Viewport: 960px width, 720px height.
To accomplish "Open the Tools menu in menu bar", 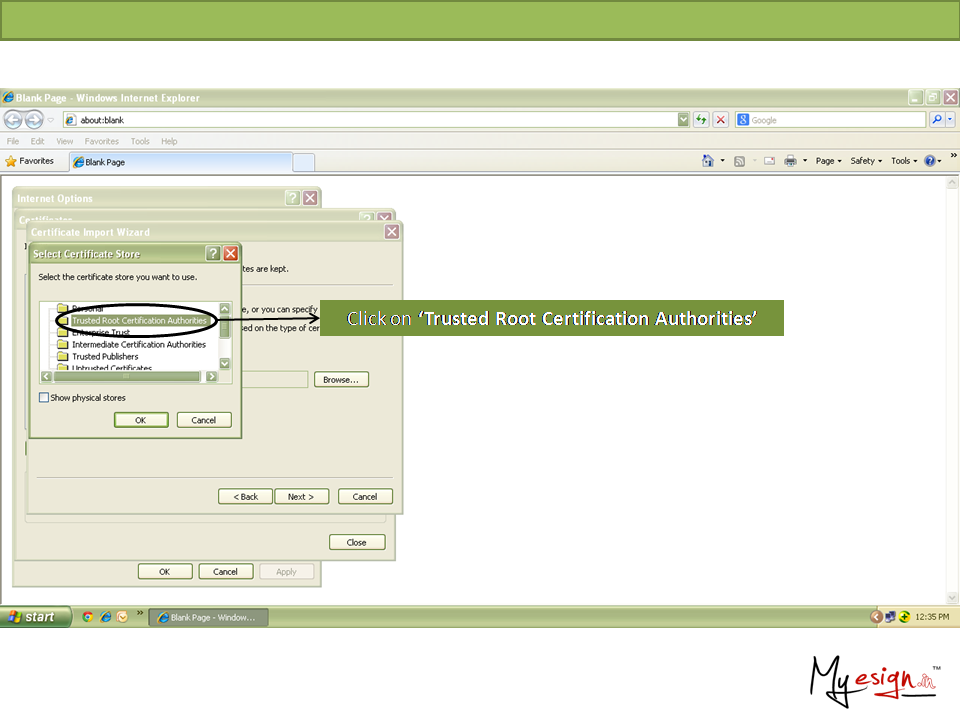I will 140,142.
